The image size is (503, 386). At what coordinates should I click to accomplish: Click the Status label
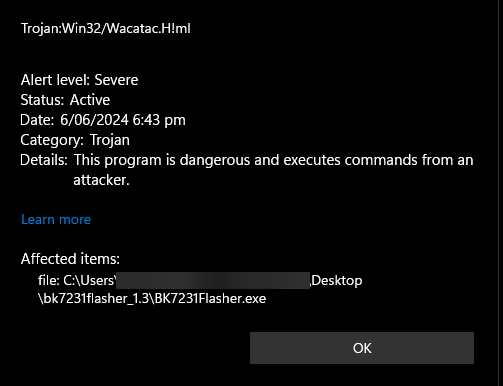pos(42,100)
